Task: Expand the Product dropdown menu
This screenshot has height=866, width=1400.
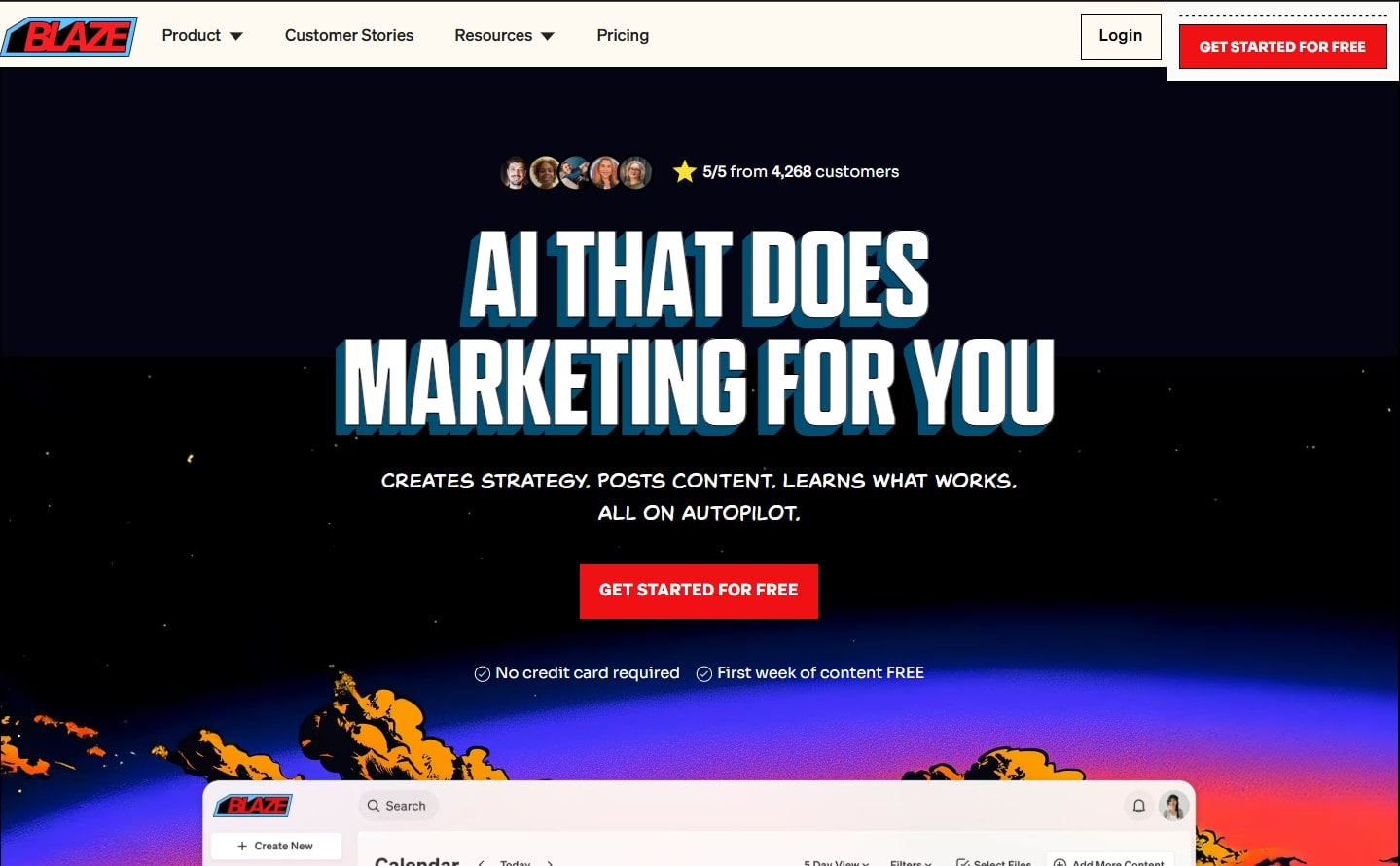Action: (201, 36)
